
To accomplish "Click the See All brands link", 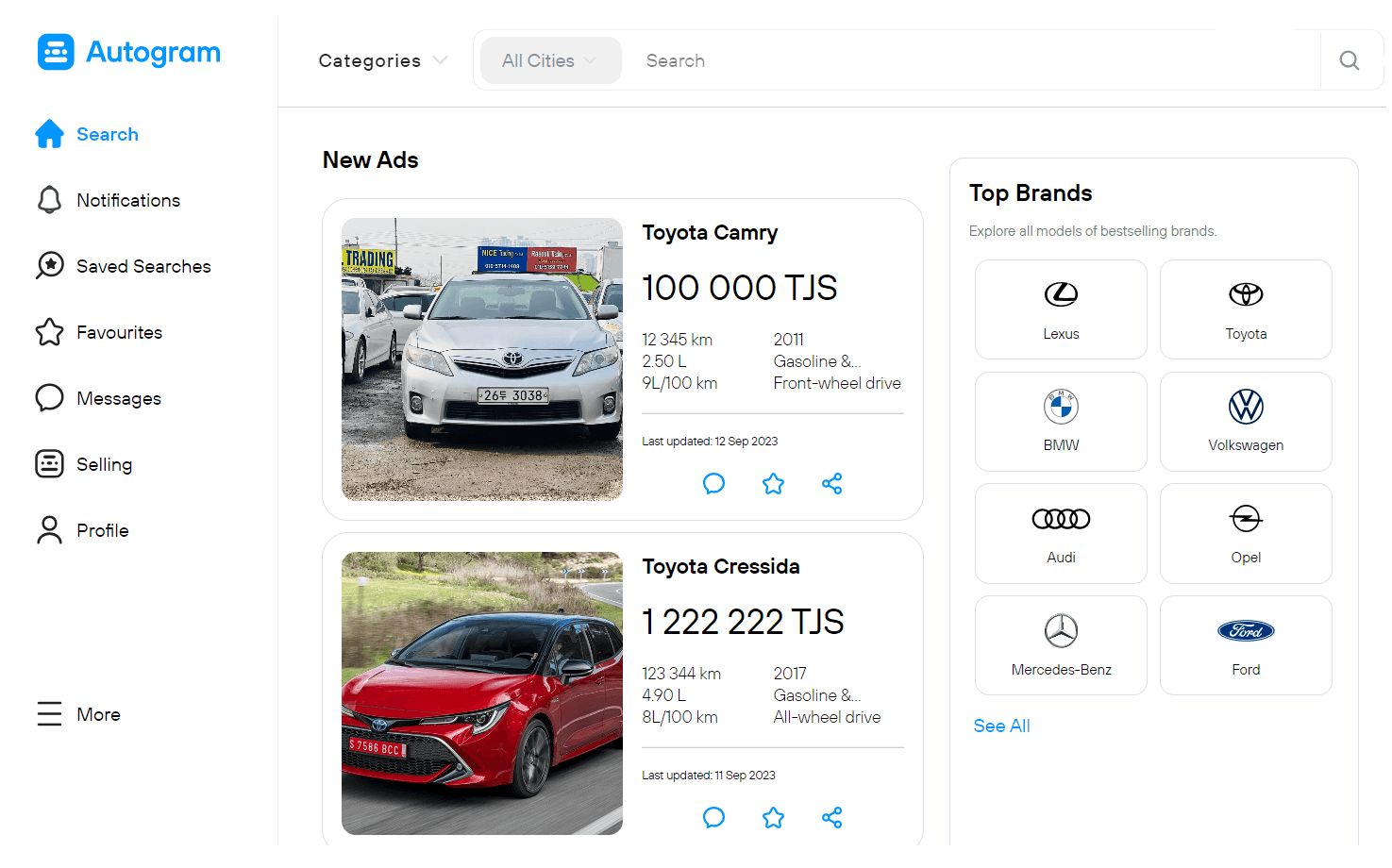I will coord(1001,726).
